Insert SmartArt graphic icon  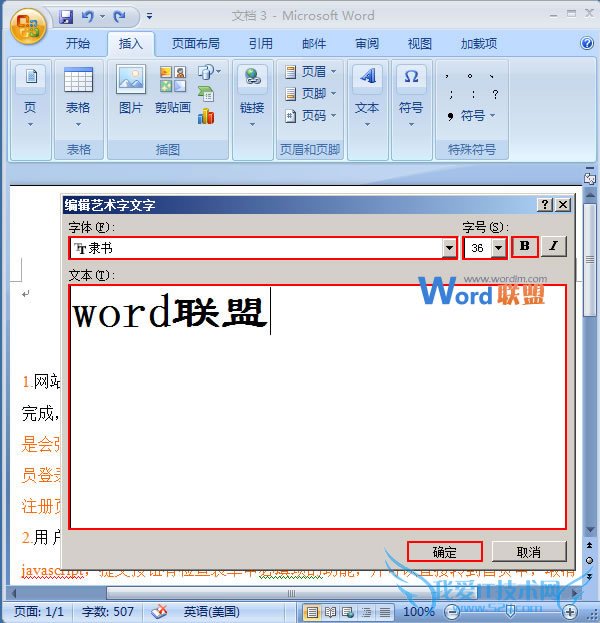click(206, 94)
